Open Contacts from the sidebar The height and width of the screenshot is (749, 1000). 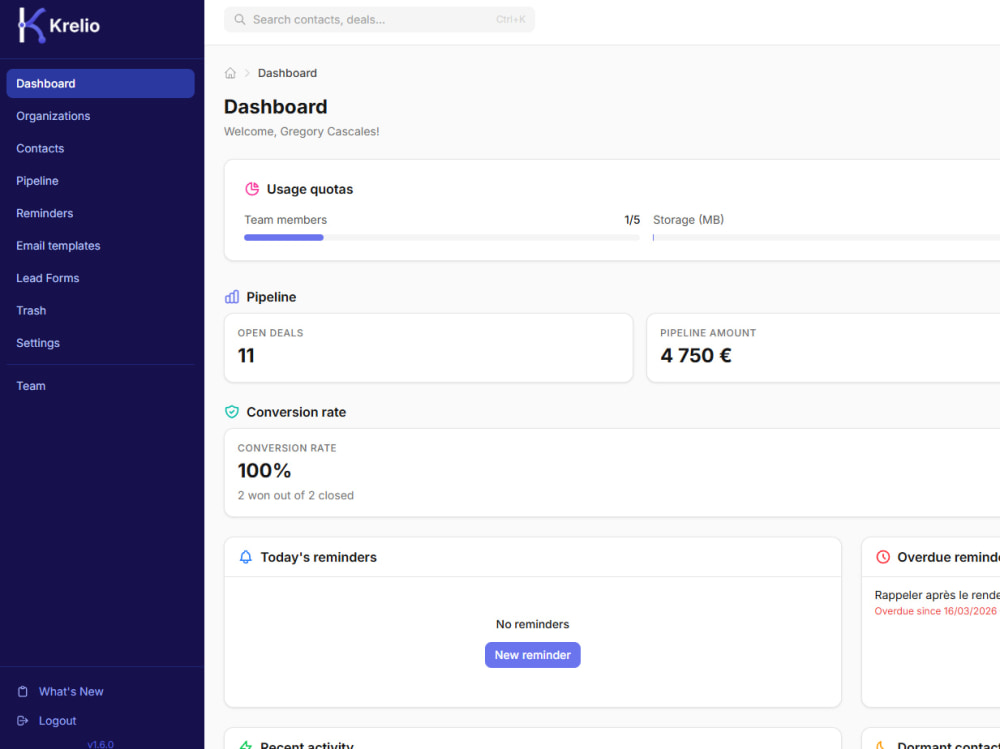(100, 149)
